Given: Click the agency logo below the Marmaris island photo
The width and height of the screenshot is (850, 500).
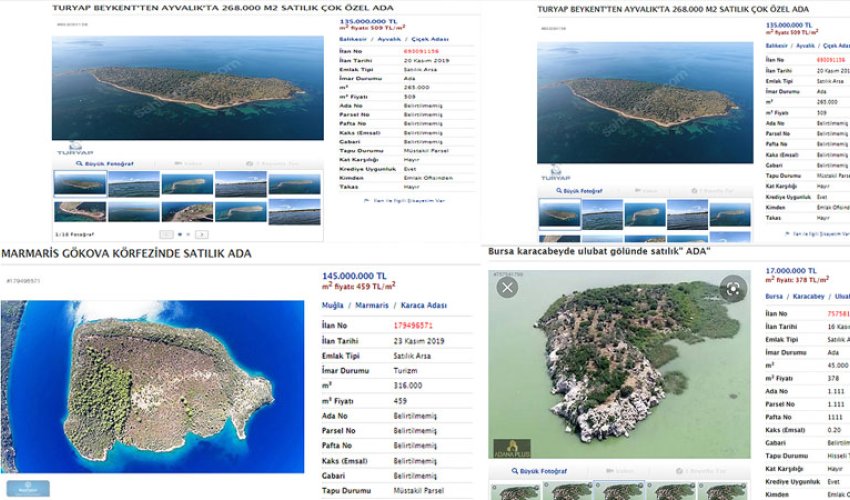Looking at the screenshot, I should (28, 488).
